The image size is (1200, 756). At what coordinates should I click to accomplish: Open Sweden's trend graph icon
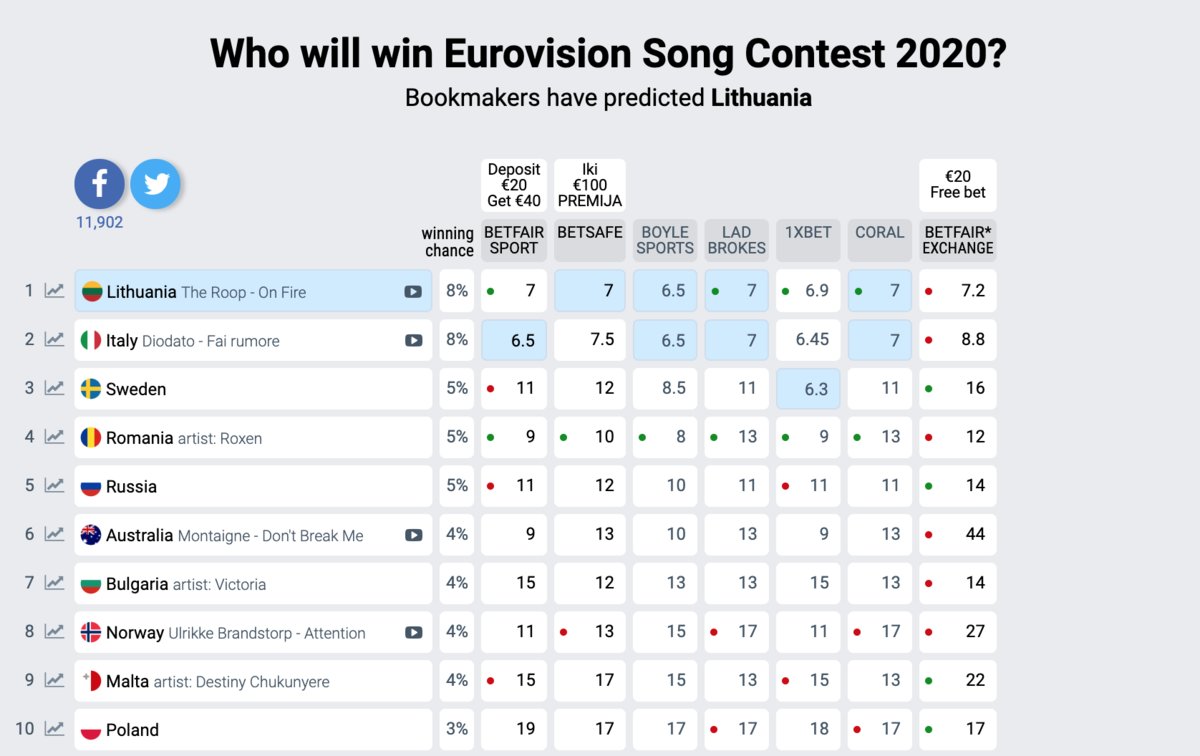pos(54,388)
